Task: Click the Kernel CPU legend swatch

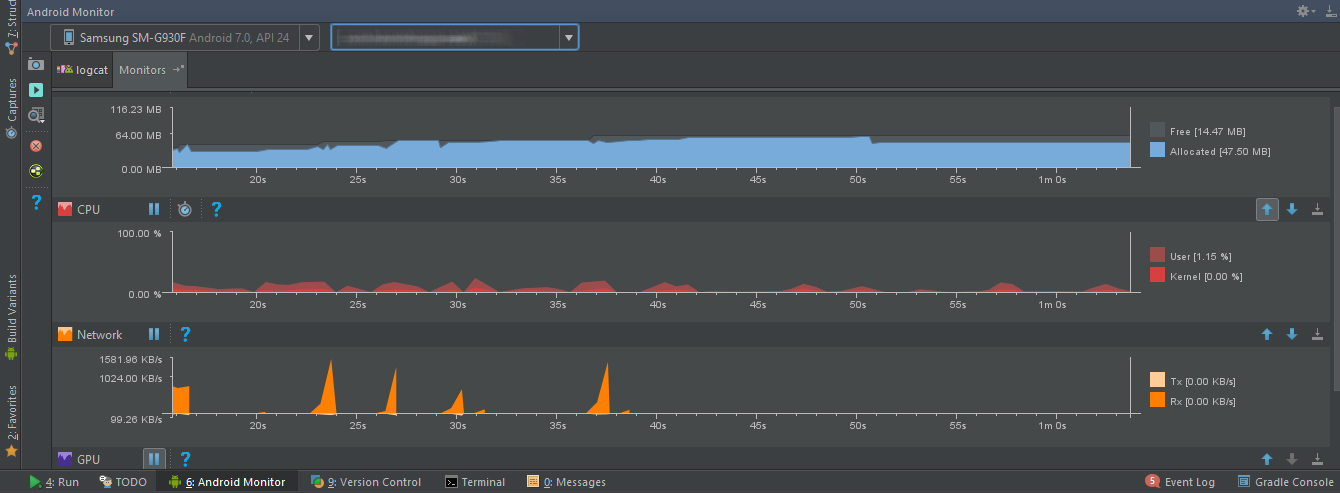Action: coord(1158,275)
